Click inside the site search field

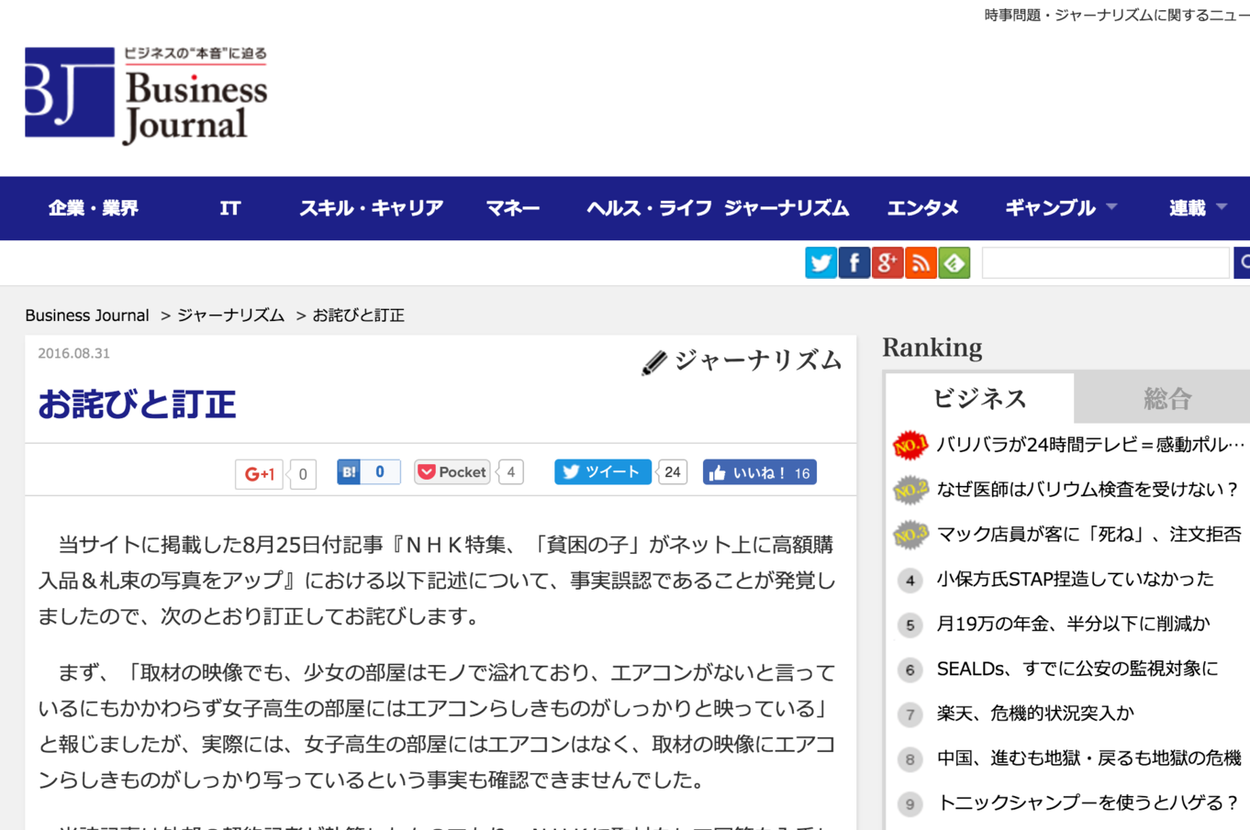[1105, 263]
